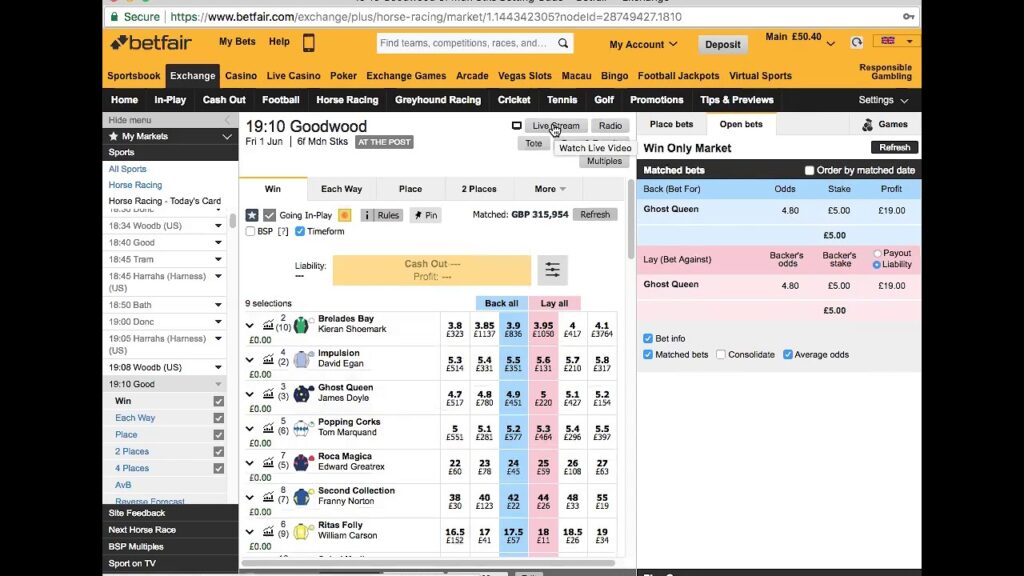The image size is (1024, 576).
Task: Click Ghost Queen jockey silks icon
Action: point(302,394)
